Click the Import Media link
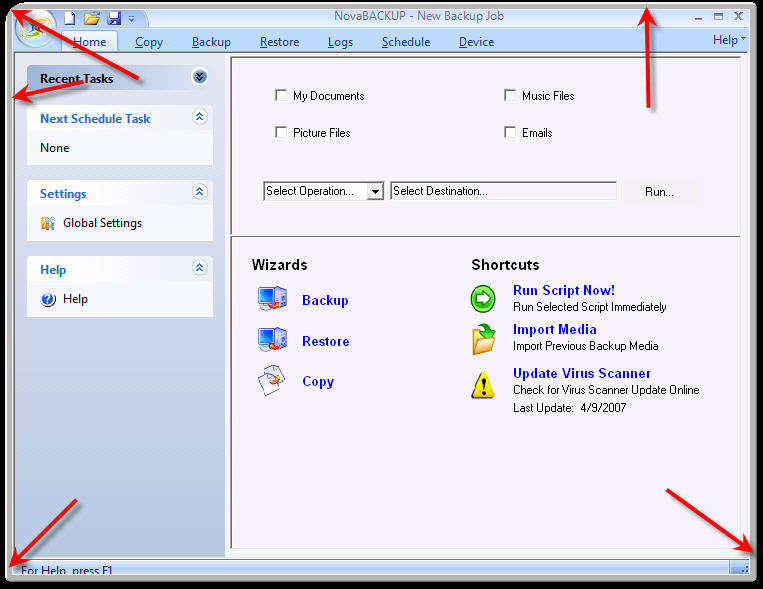 [555, 330]
